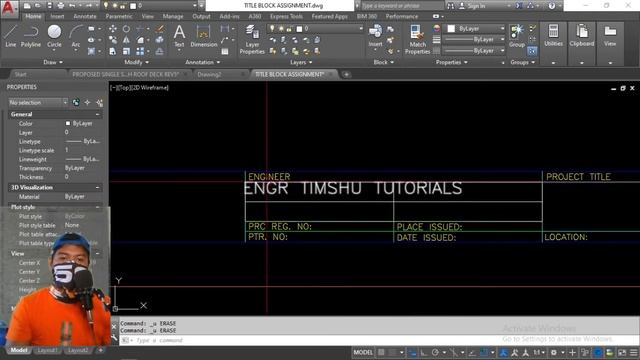Expand the Properties panel dropdown
Image resolution: width=640 pixels, height=360 pixels.
pos(452,62)
